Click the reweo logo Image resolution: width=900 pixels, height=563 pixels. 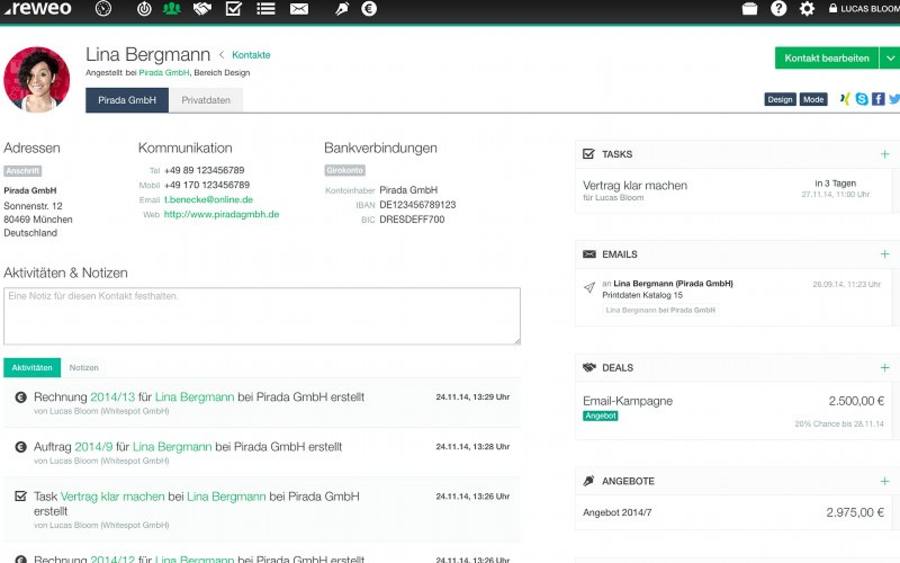coord(38,9)
